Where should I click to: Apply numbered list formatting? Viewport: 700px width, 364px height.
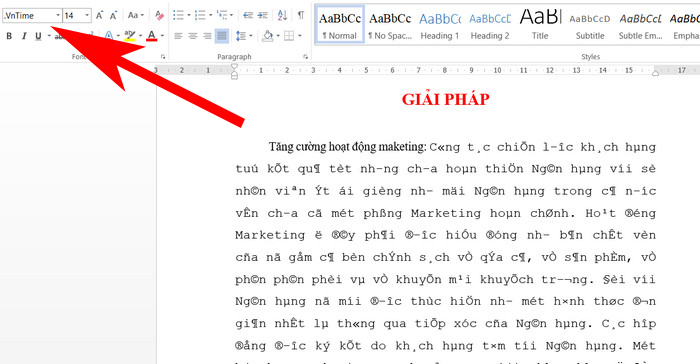(200, 16)
